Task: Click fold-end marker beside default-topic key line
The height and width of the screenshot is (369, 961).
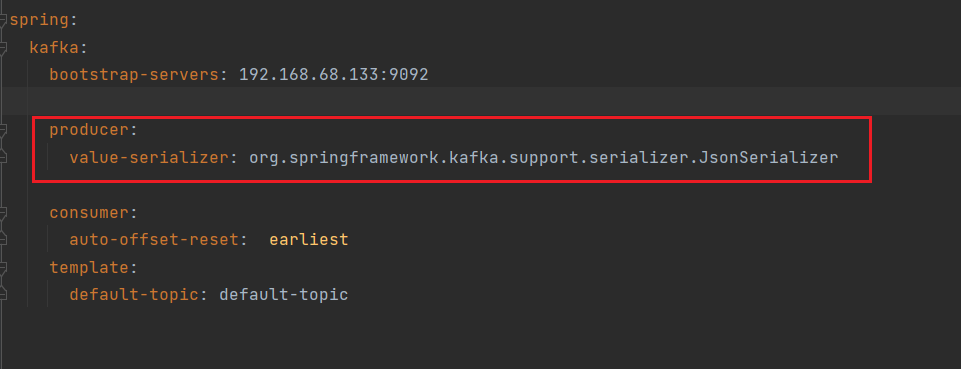Action: click(x=3, y=295)
